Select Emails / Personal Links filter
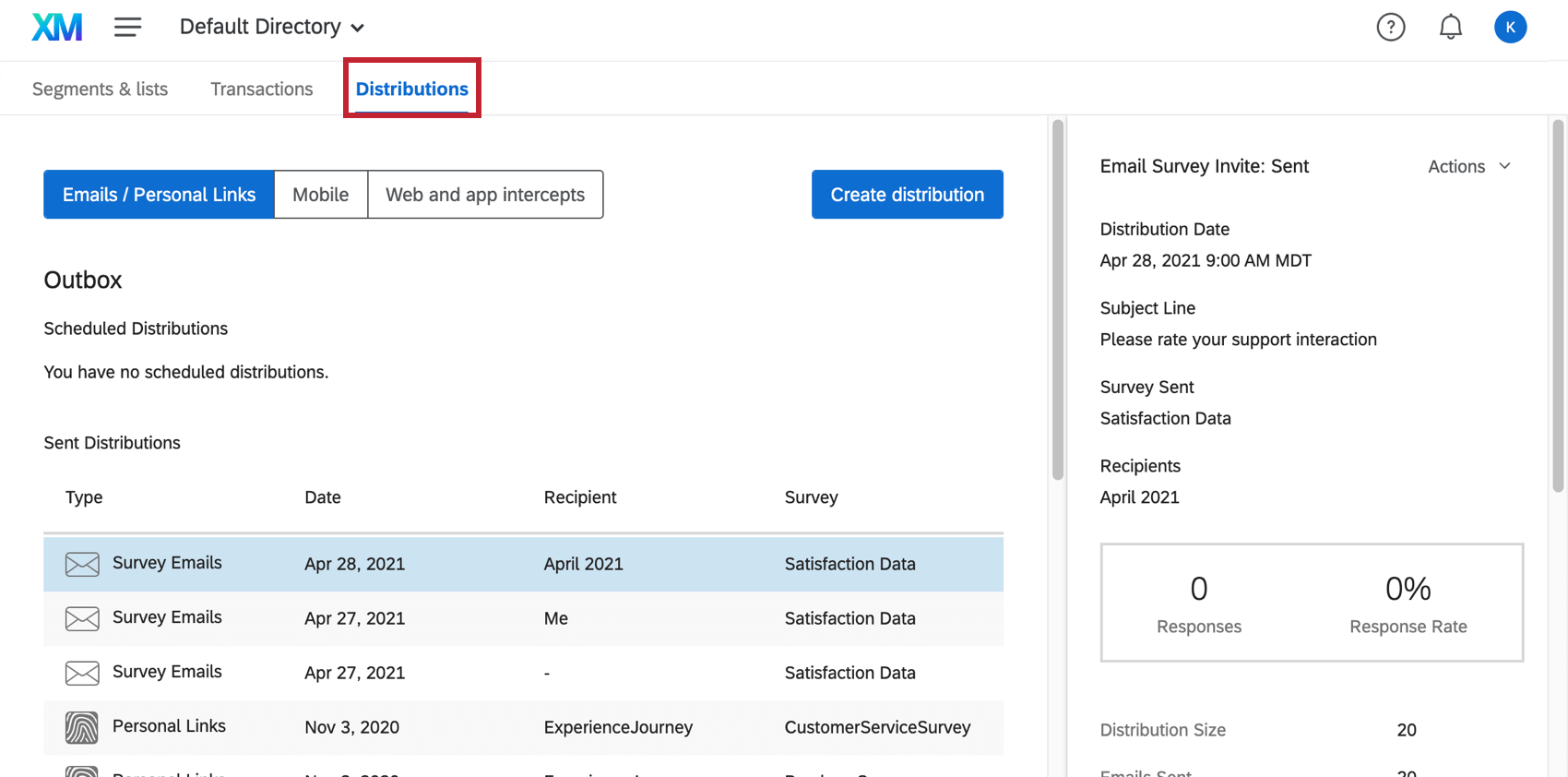 click(159, 195)
